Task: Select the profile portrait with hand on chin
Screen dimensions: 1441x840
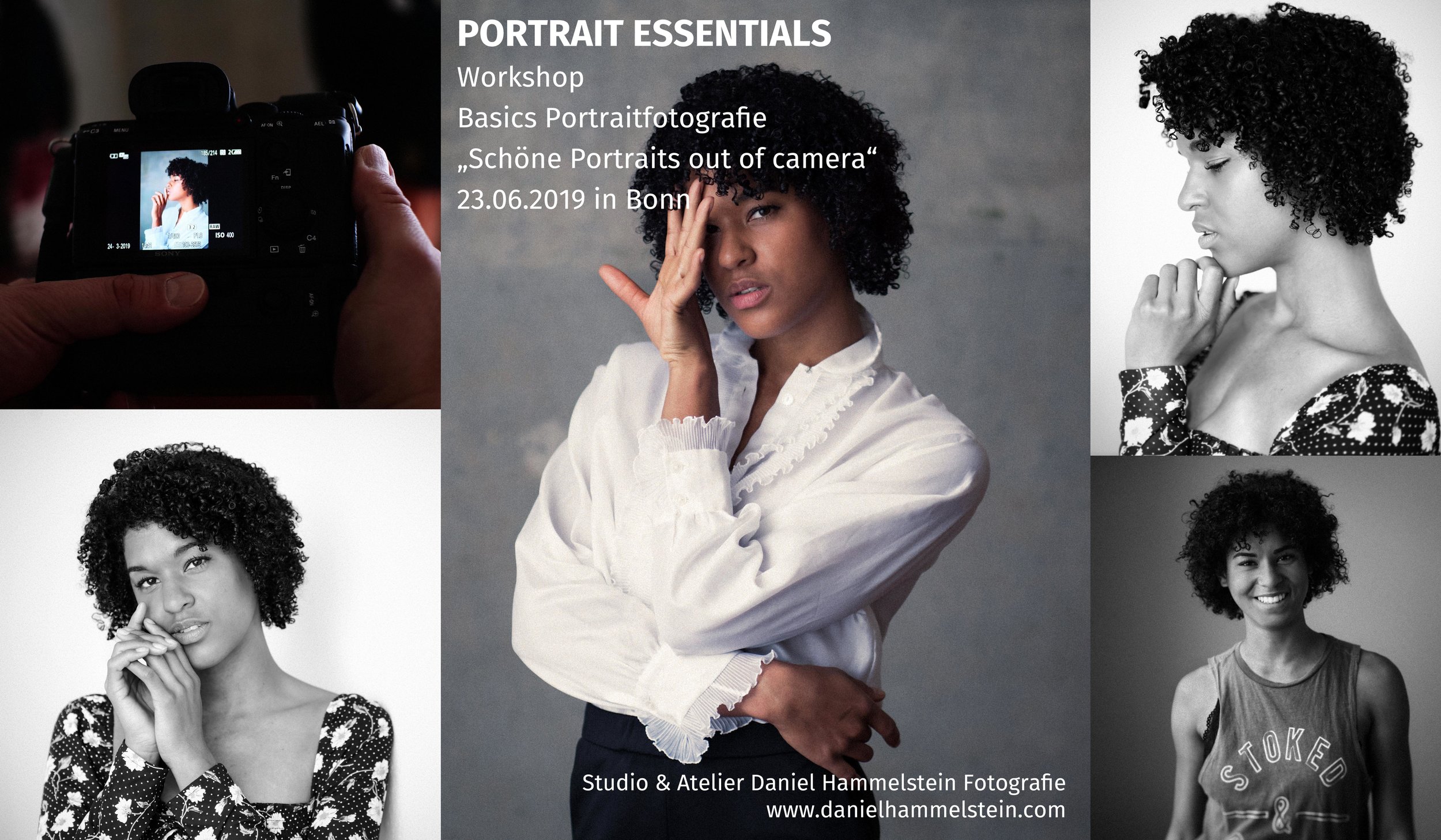Action: click(x=1266, y=227)
